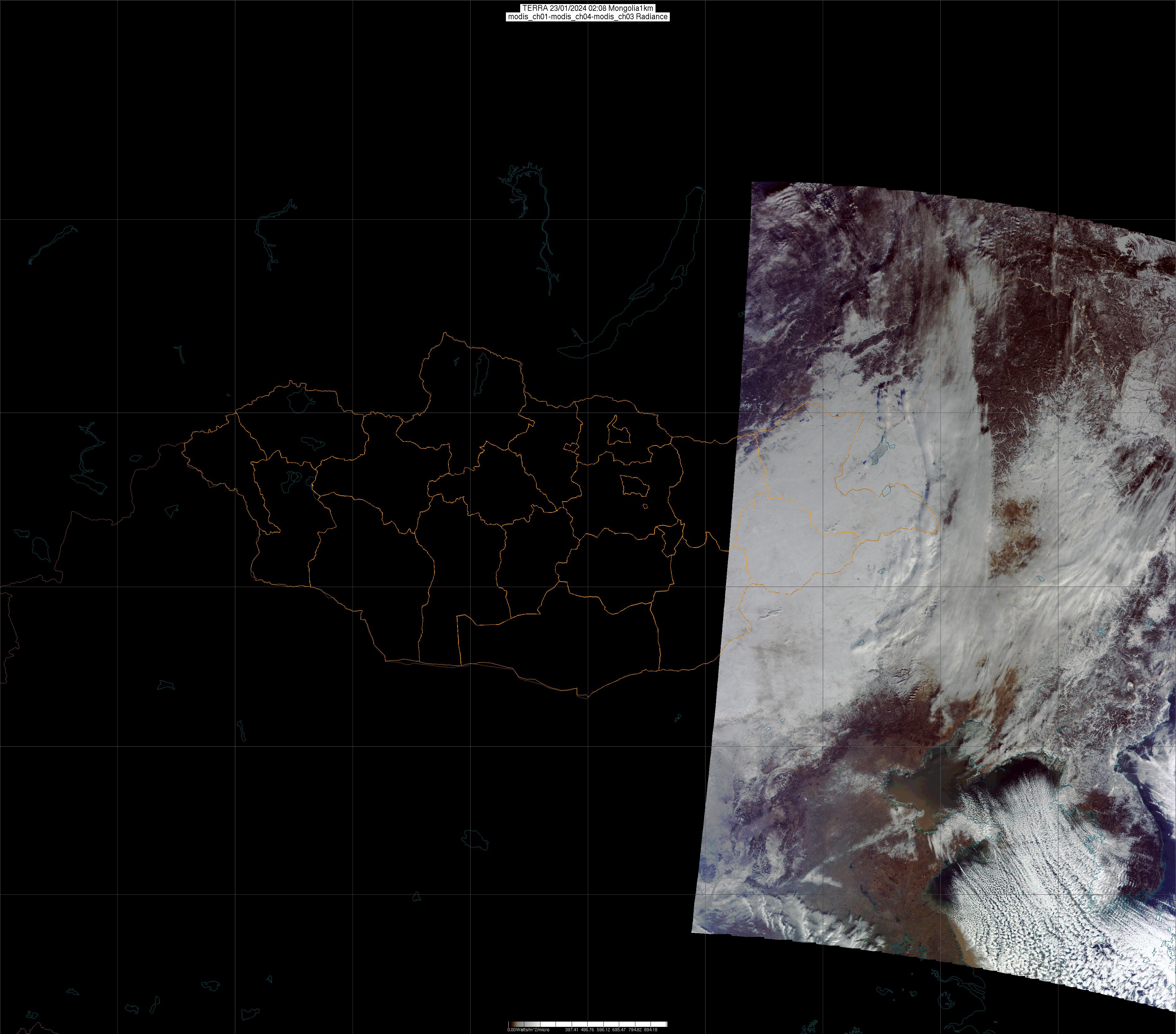Click the 496.76 color bar value

point(587,1029)
